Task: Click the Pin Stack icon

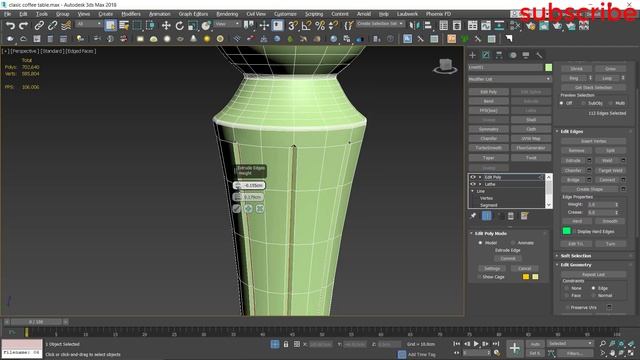Action: click(x=473, y=216)
